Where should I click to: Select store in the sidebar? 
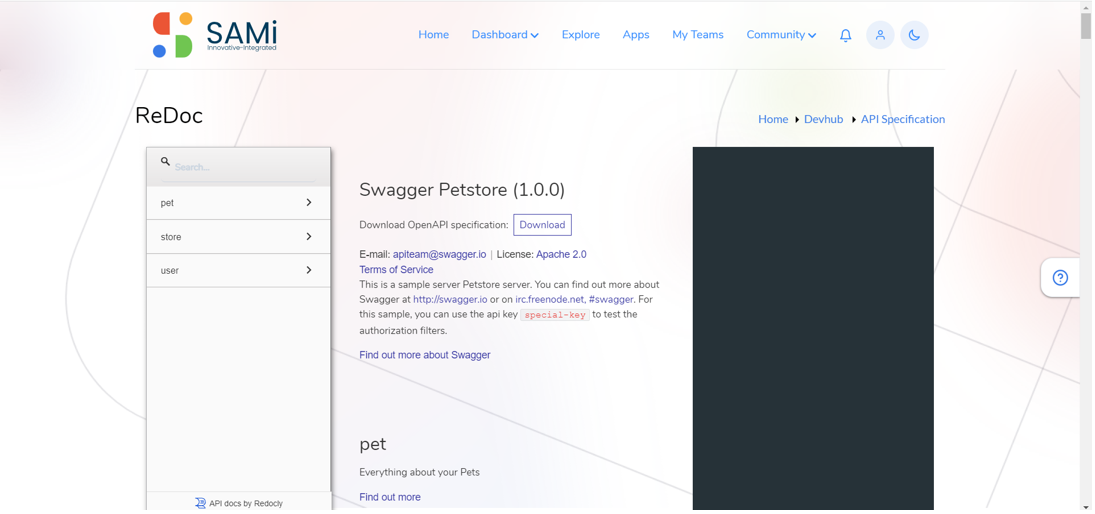(238, 237)
